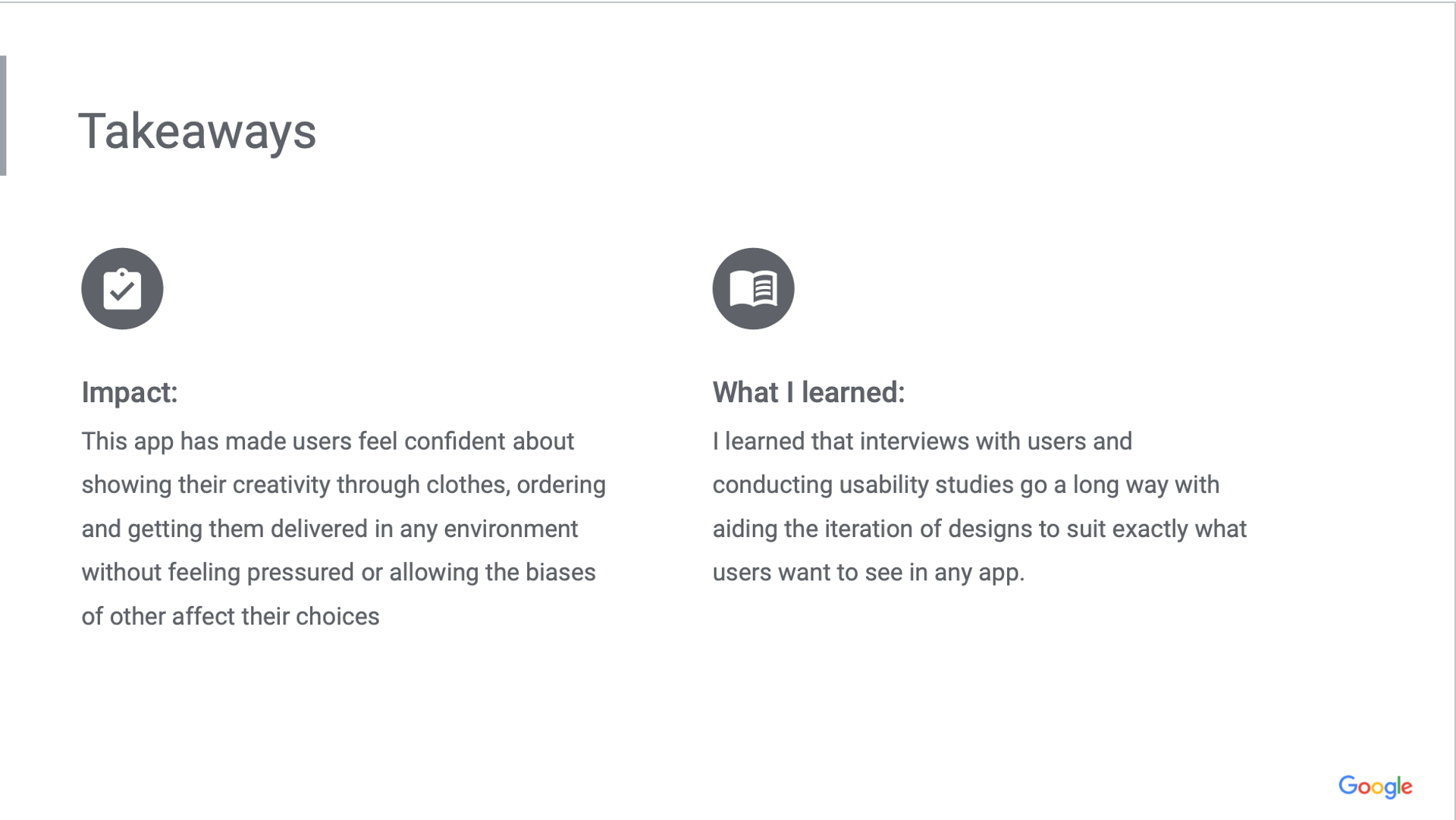
Task: Click the line 'conducting usability studies go a long way'
Action: tap(940, 485)
